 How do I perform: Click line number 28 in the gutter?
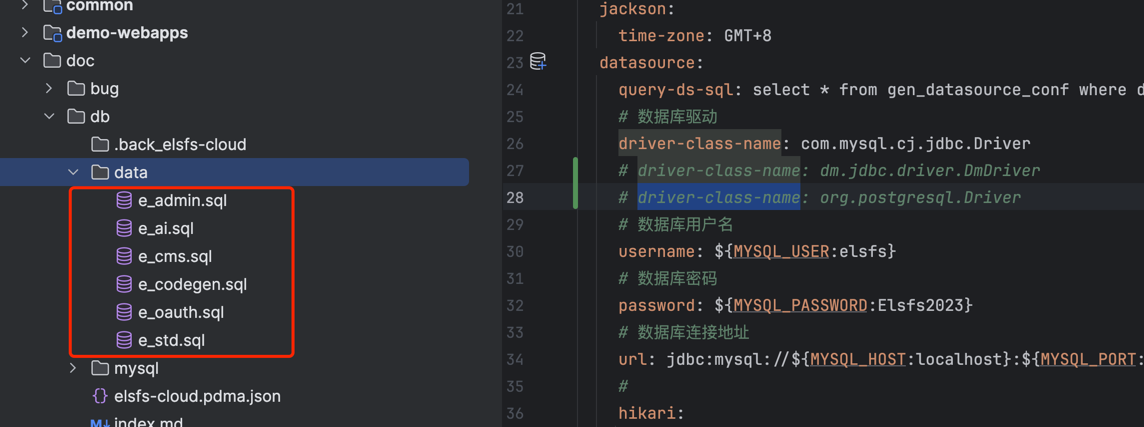[514, 197]
